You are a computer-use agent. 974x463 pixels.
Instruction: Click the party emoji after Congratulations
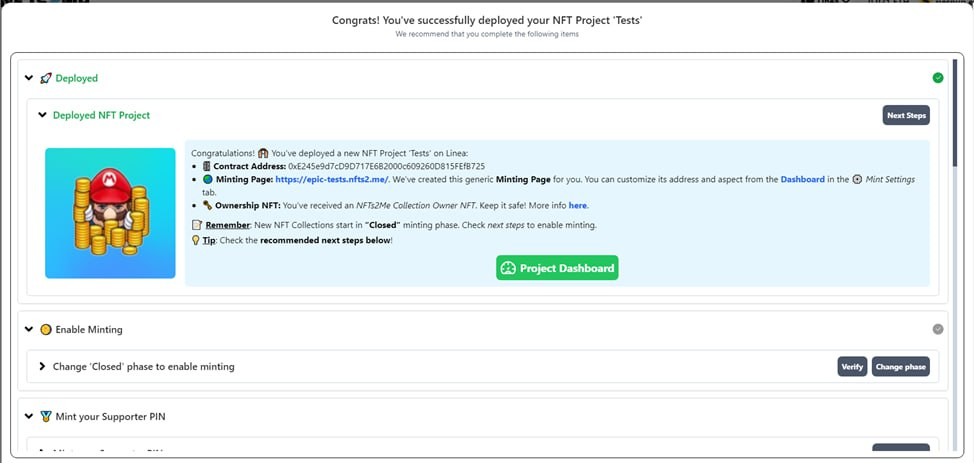[263, 153]
